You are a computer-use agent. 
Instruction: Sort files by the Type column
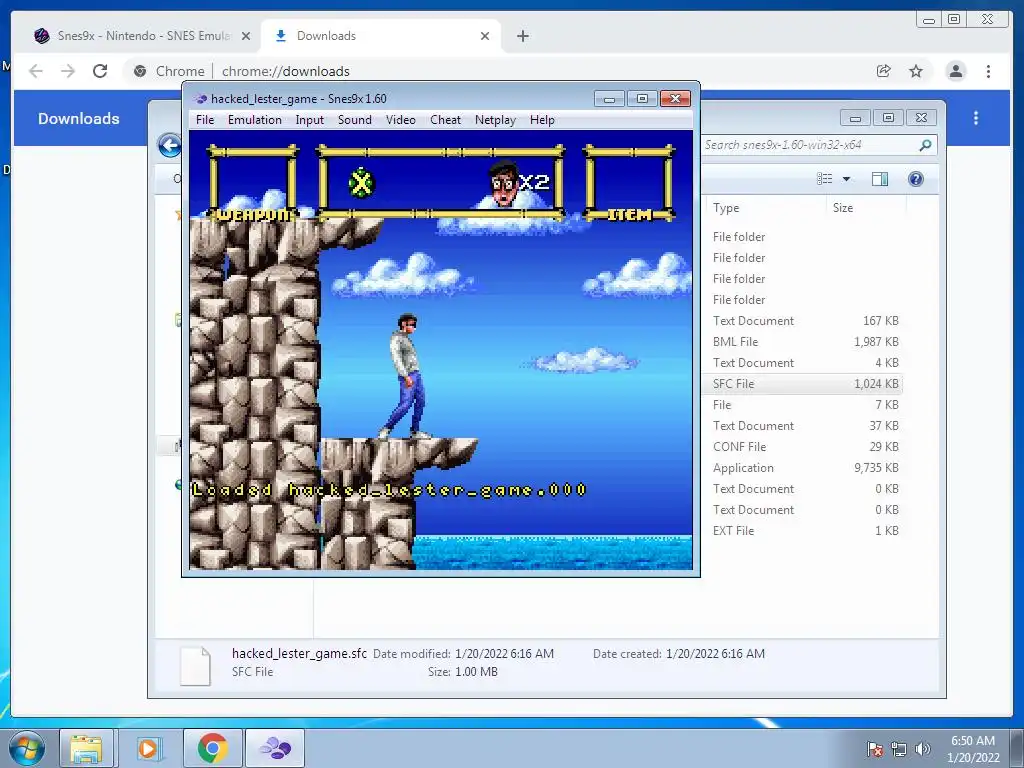pos(726,208)
